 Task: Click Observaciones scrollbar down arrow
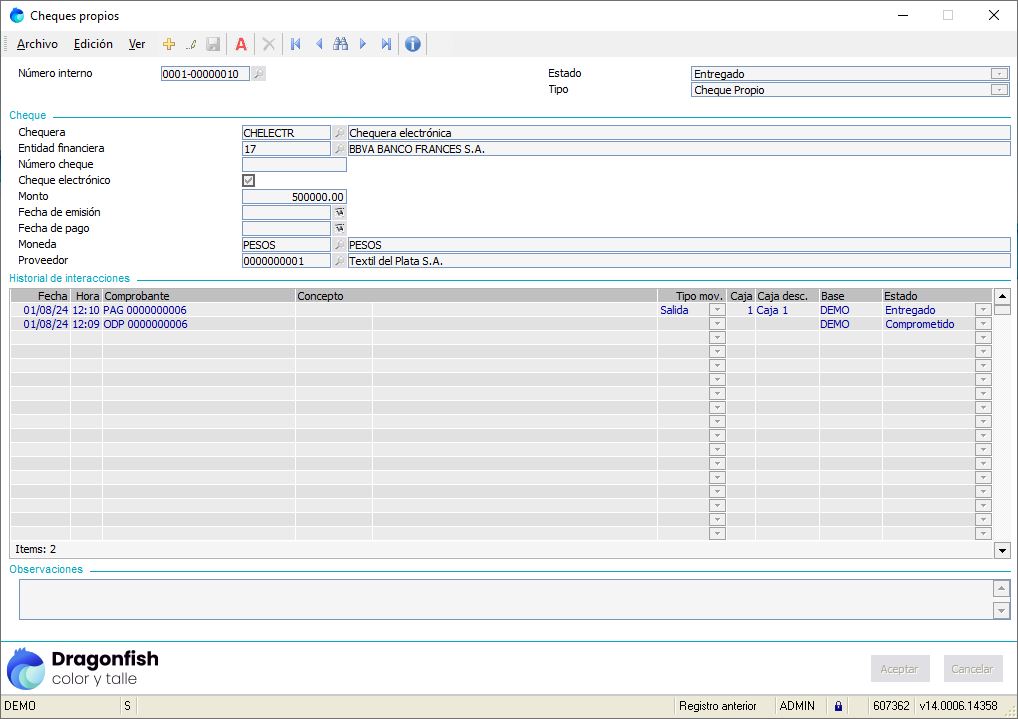[1002, 611]
